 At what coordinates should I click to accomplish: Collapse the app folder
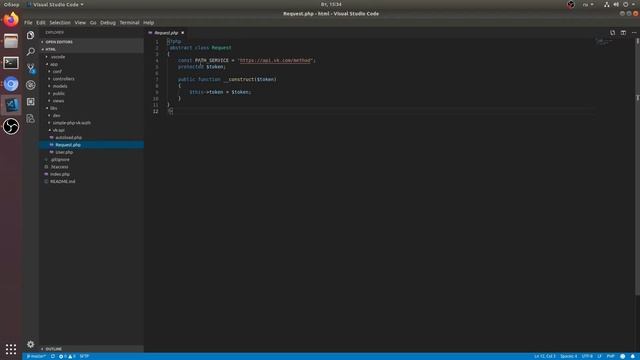tap(91, 64)
